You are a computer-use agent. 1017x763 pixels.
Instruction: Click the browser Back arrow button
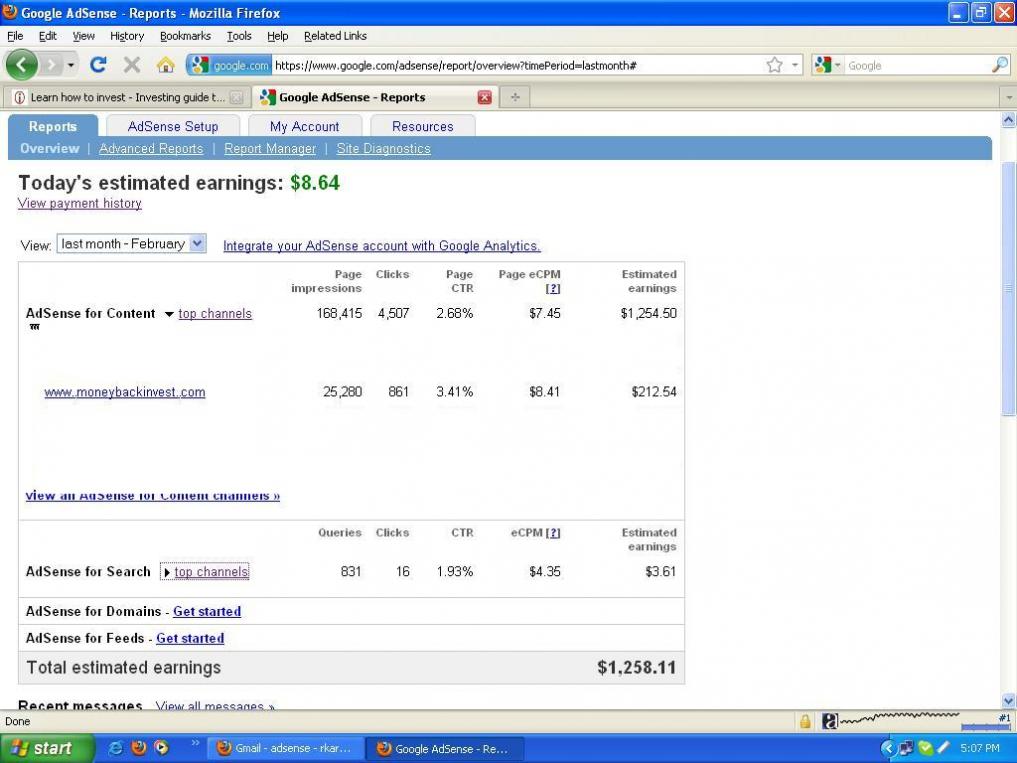[22, 65]
